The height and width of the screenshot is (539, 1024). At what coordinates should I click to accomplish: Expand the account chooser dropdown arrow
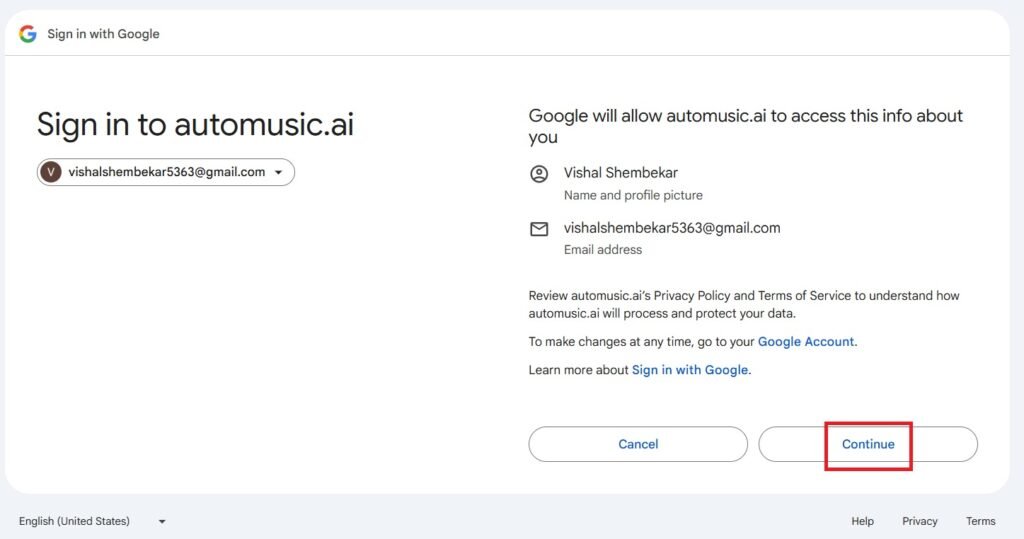278,173
